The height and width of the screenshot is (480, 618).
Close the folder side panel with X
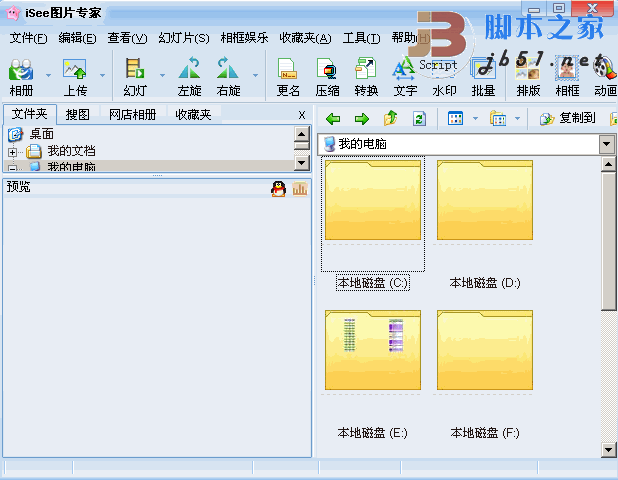302,115
